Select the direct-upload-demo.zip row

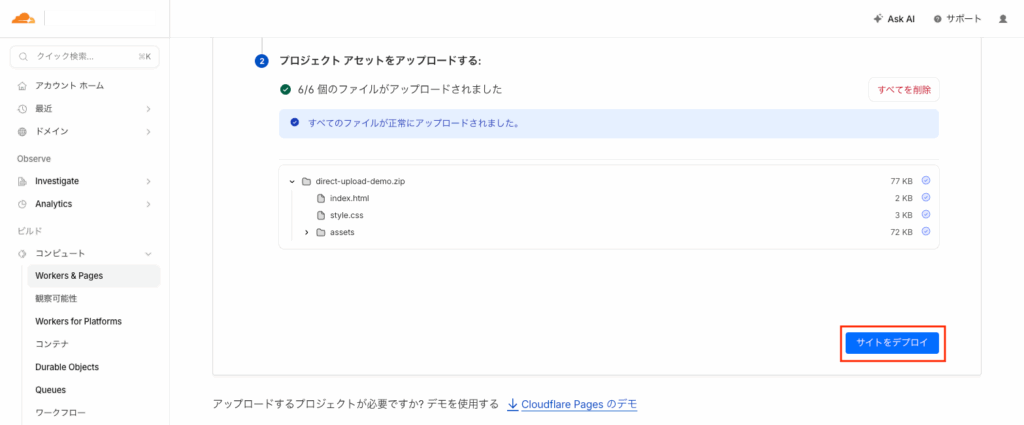[x=609, y=181]
